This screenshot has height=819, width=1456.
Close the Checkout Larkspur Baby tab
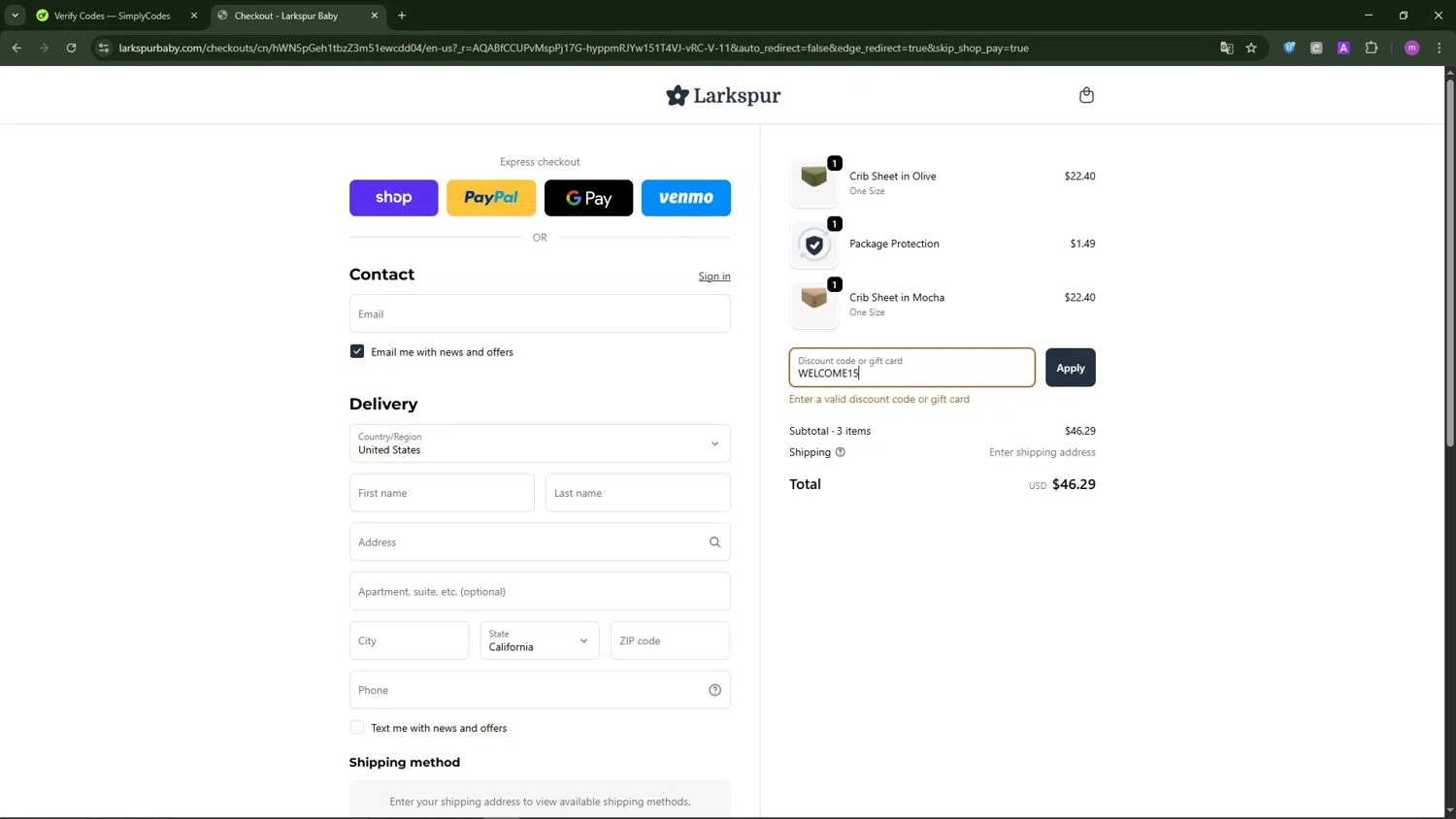[375, 16]
